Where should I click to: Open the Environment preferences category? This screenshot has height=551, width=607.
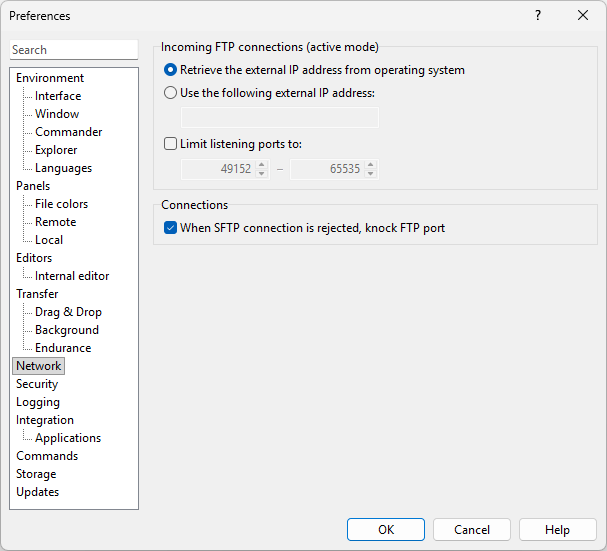point(50,78)
